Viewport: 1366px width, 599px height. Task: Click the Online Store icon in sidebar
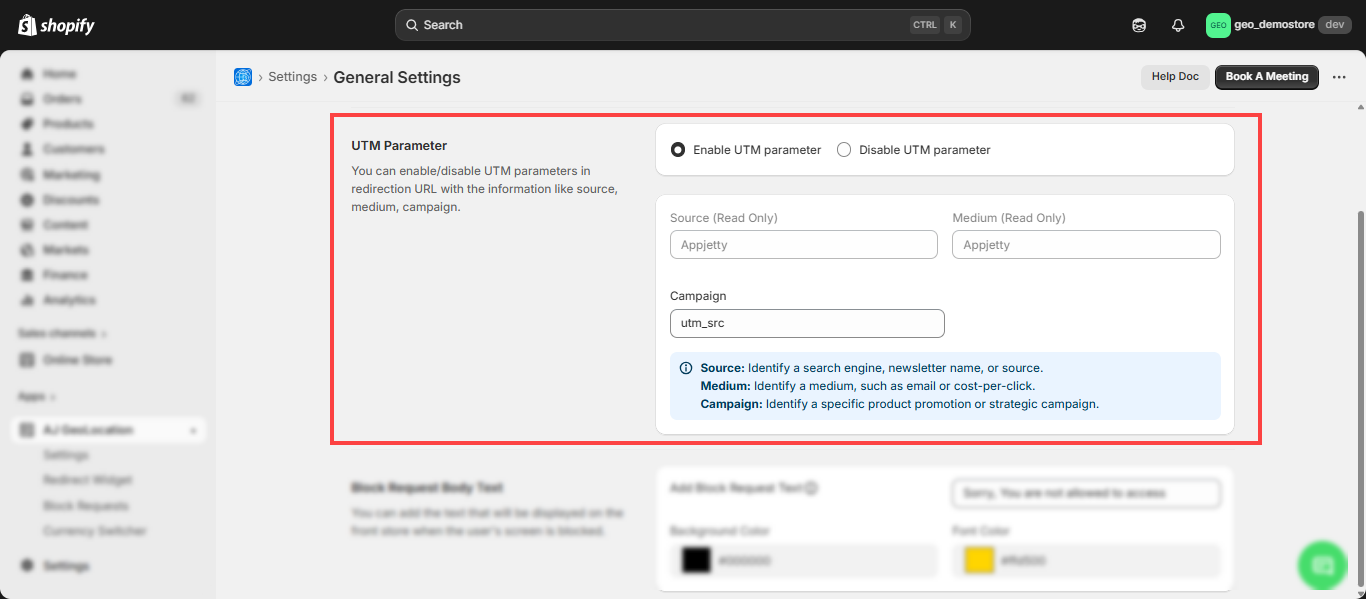pos(27,360)
